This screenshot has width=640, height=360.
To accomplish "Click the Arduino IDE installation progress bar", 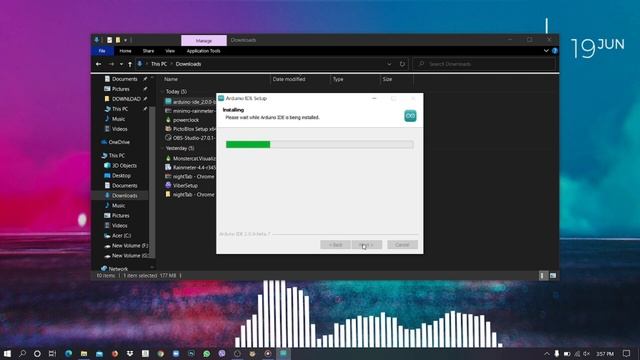I will click(320, 144).
